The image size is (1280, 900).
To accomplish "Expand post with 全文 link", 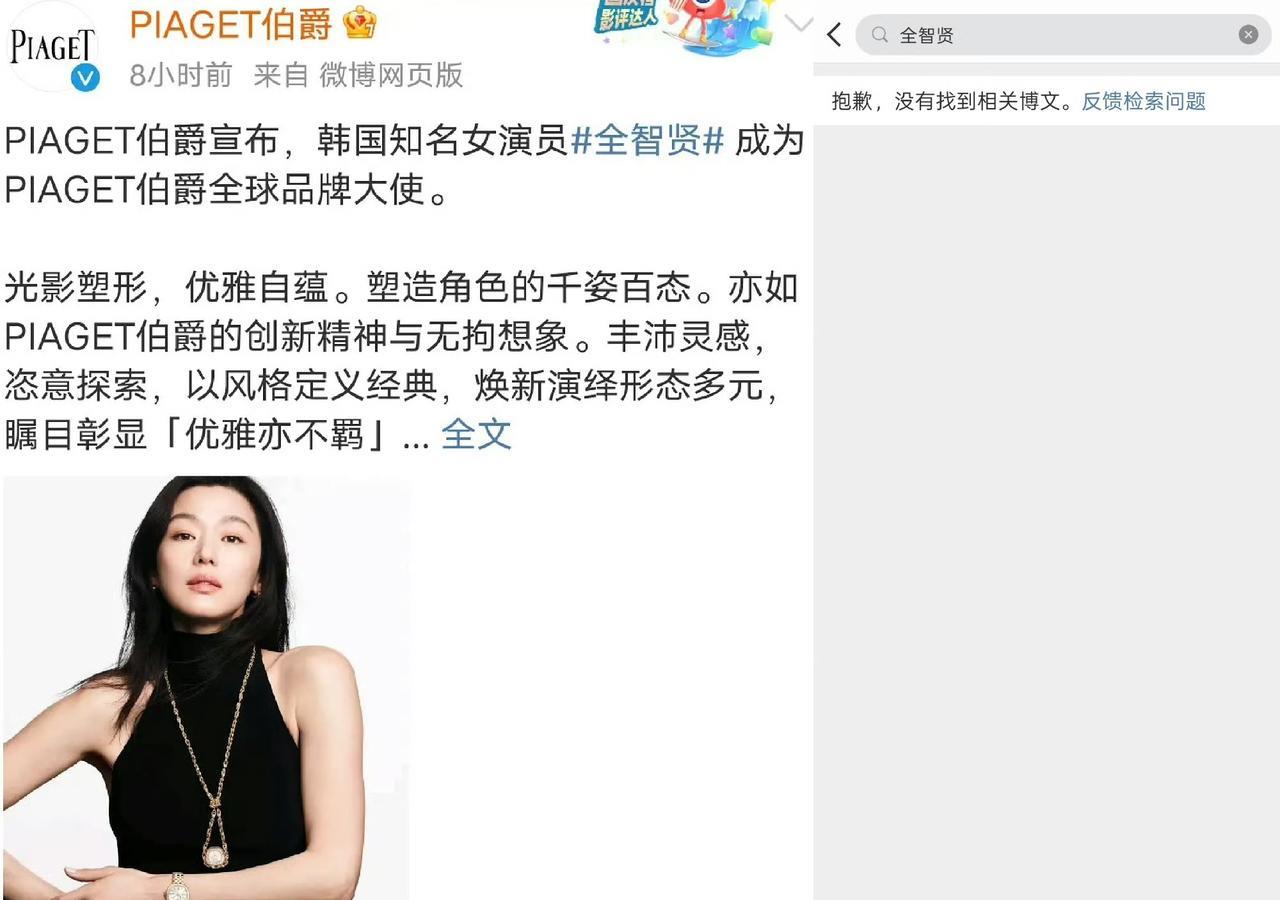I will [476, 434].
